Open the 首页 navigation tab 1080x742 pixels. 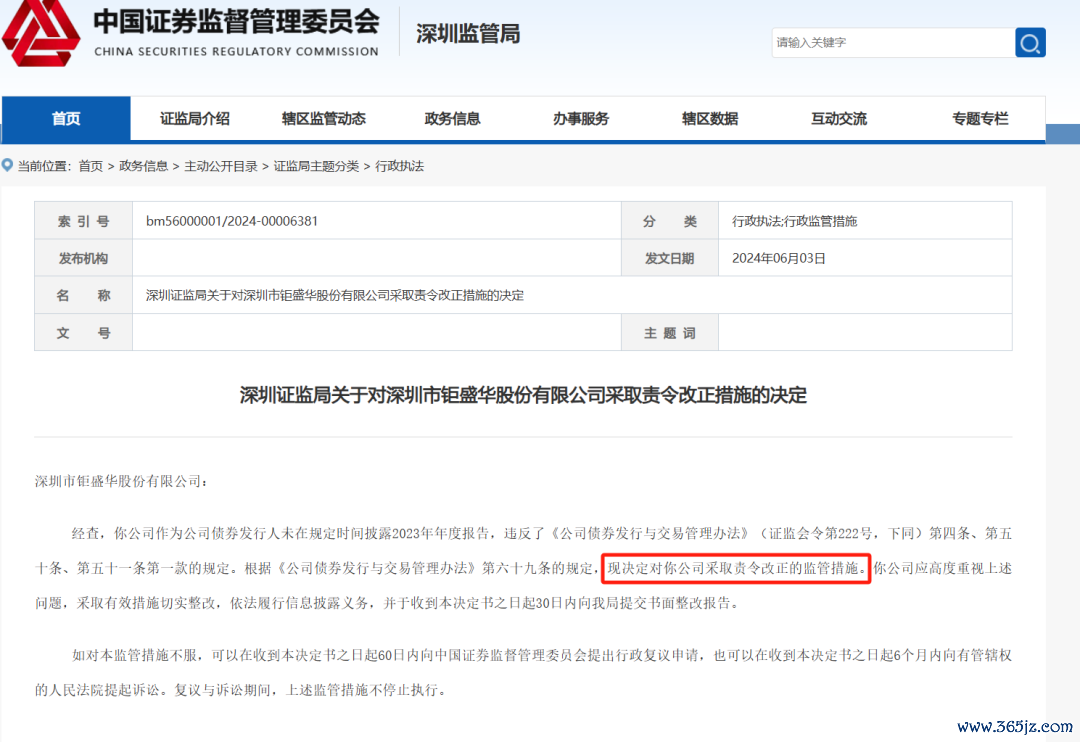coord(66,118)
